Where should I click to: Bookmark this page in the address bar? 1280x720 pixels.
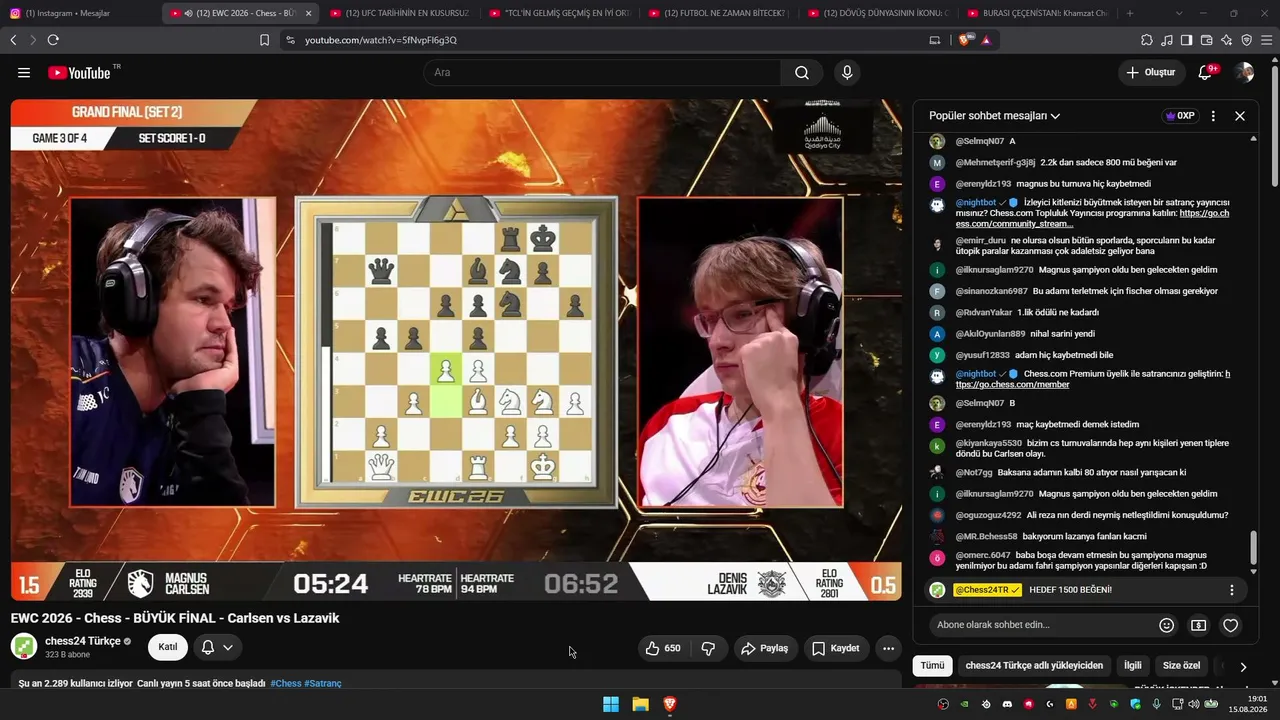264,40
